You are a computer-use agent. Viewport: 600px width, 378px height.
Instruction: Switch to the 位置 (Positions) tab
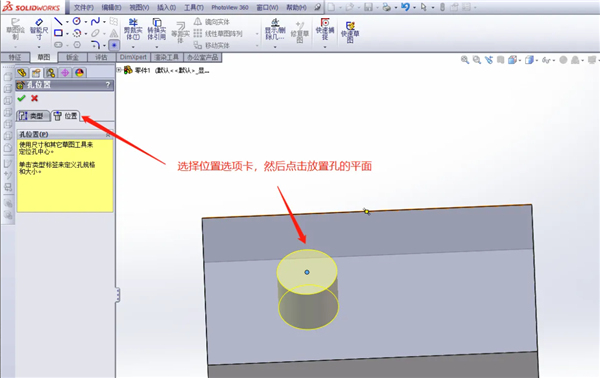[x=65, y=116]
